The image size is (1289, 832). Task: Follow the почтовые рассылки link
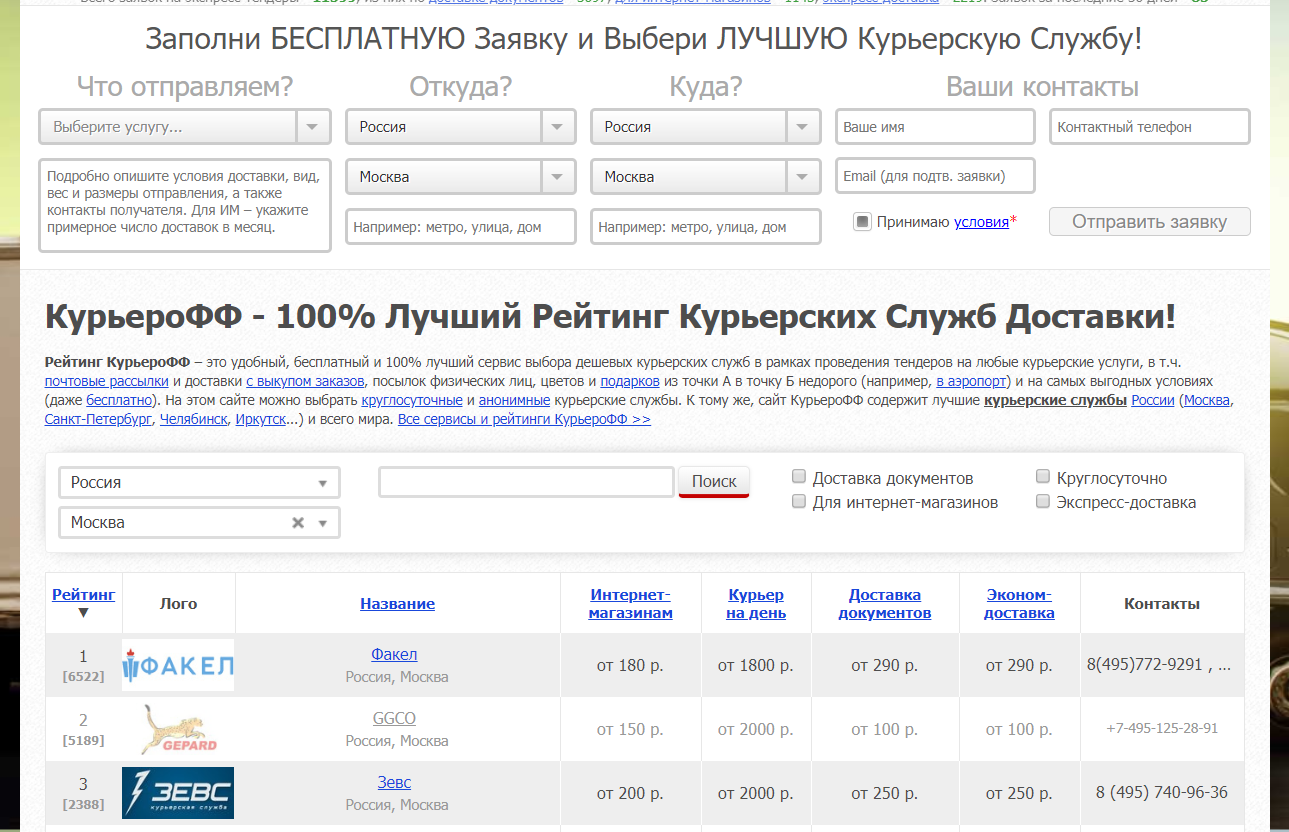coord(107,381)
